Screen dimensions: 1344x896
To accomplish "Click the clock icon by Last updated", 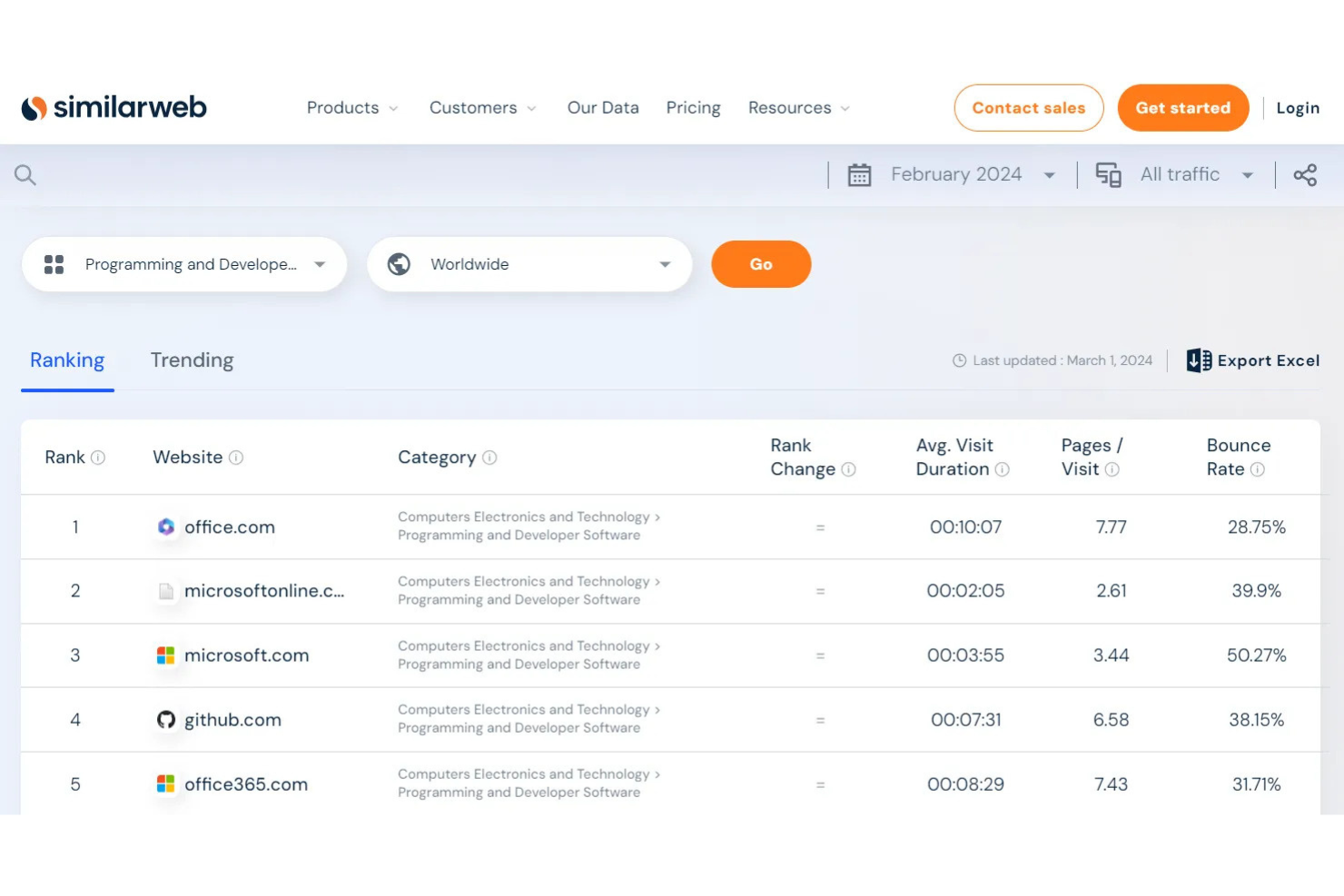I will [959, 360].
